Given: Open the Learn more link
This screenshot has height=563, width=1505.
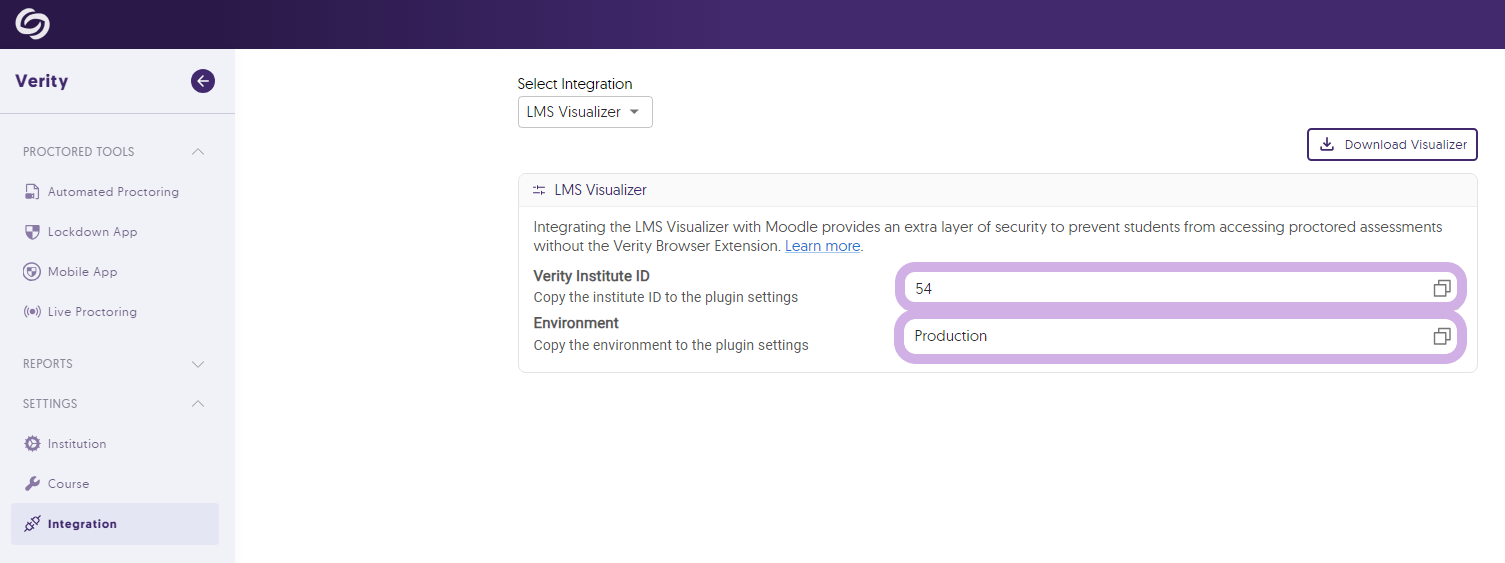Looking at the screenshot, I should [822, 246].
